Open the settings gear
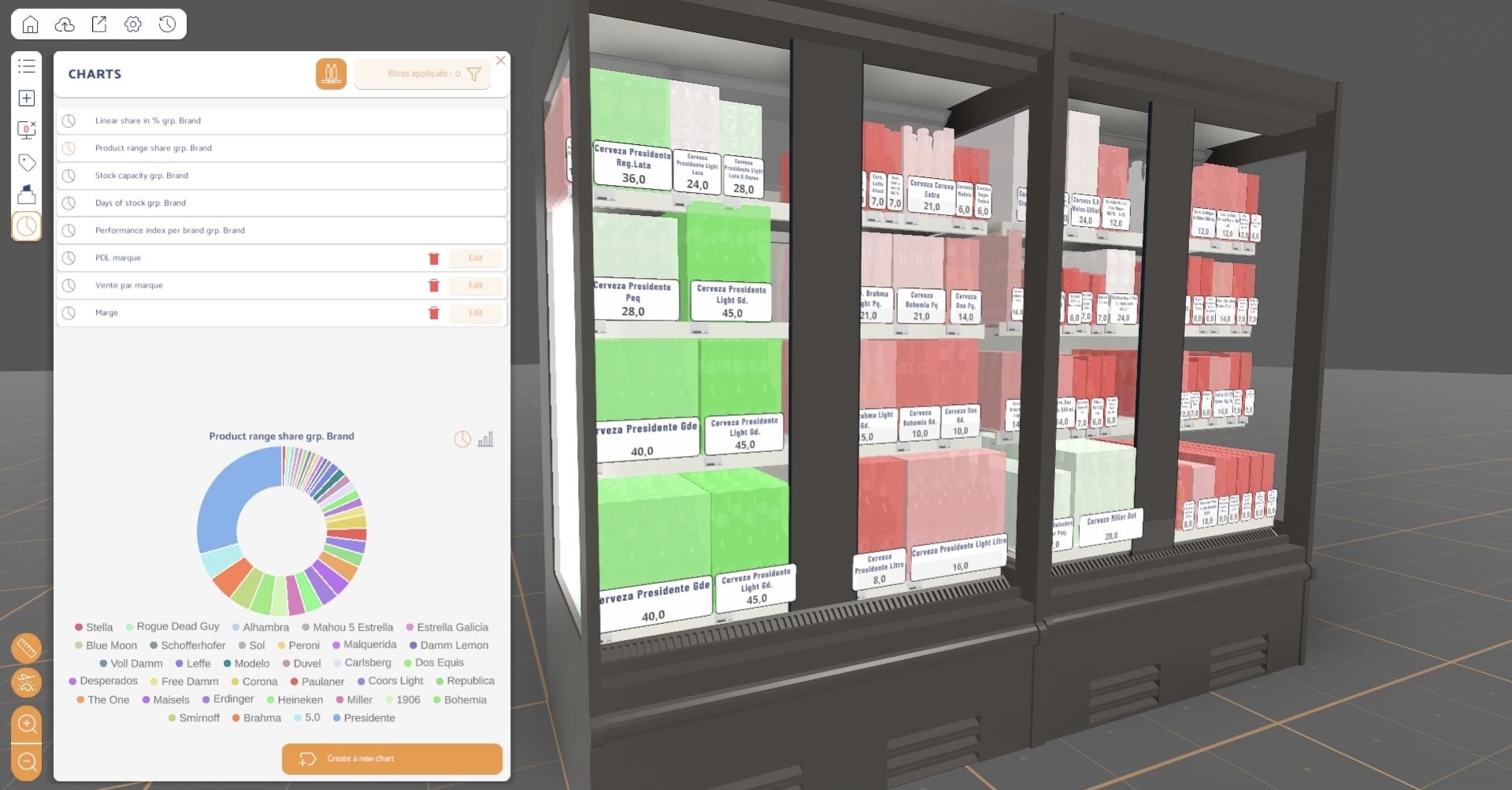The width and height of the screenshot is (1512, 790). click(133, 24)
